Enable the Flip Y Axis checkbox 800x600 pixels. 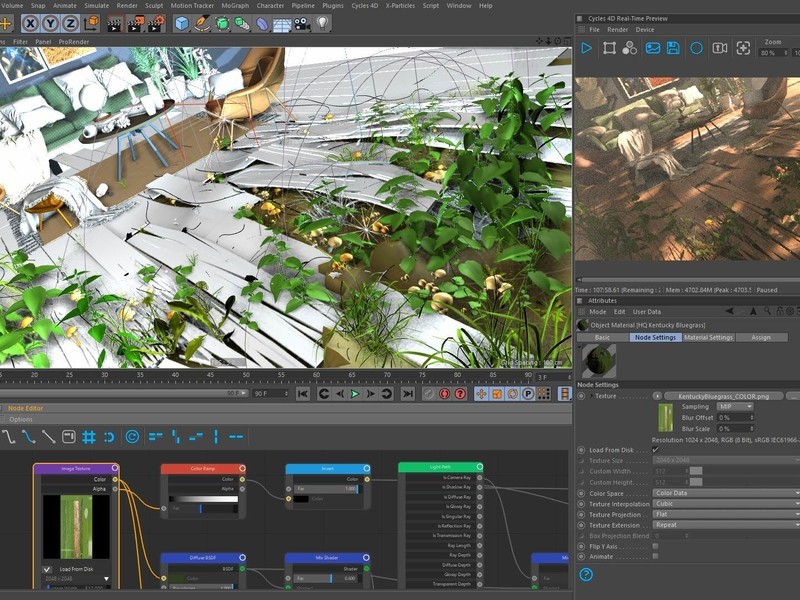click(656, 546)
